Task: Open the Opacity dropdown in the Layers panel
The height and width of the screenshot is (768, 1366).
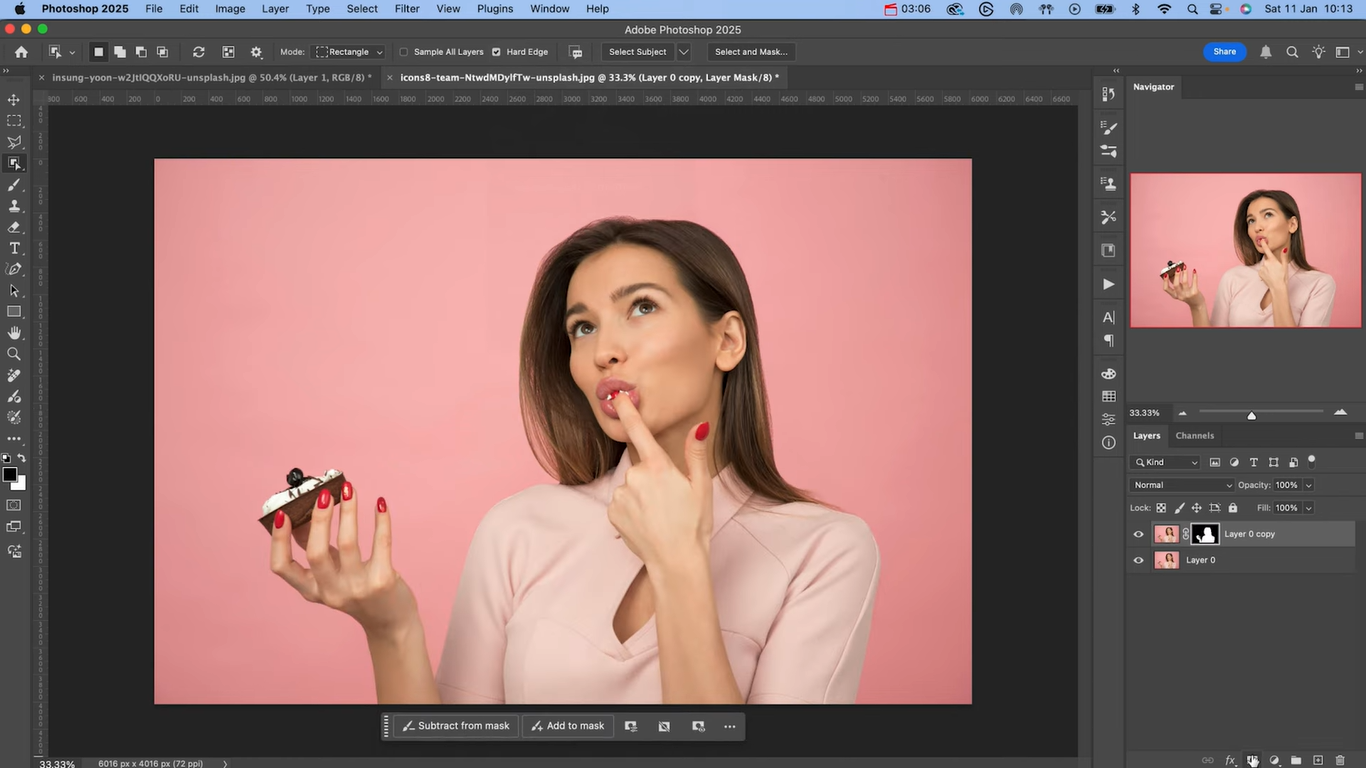Action: click(x=1308, y=485)
